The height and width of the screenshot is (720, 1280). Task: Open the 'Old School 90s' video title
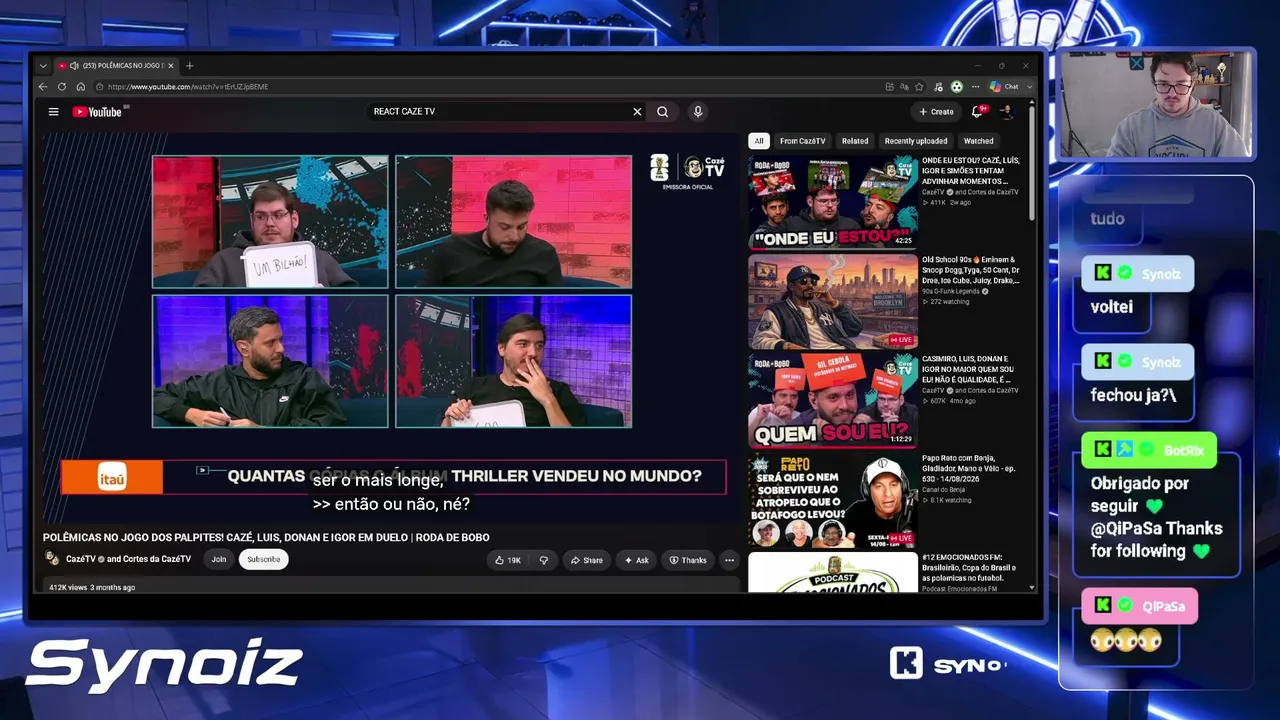tap(970, 270)
